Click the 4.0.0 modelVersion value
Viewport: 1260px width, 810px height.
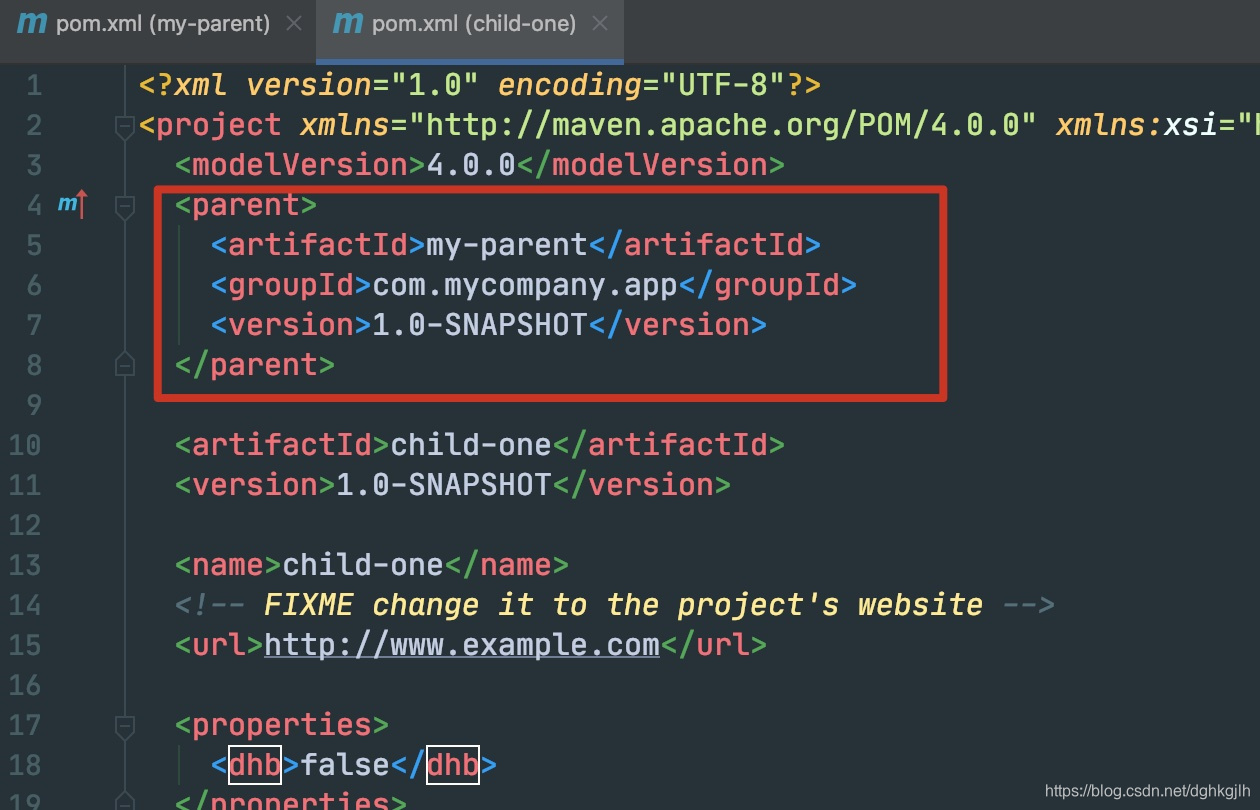[471, 165]
